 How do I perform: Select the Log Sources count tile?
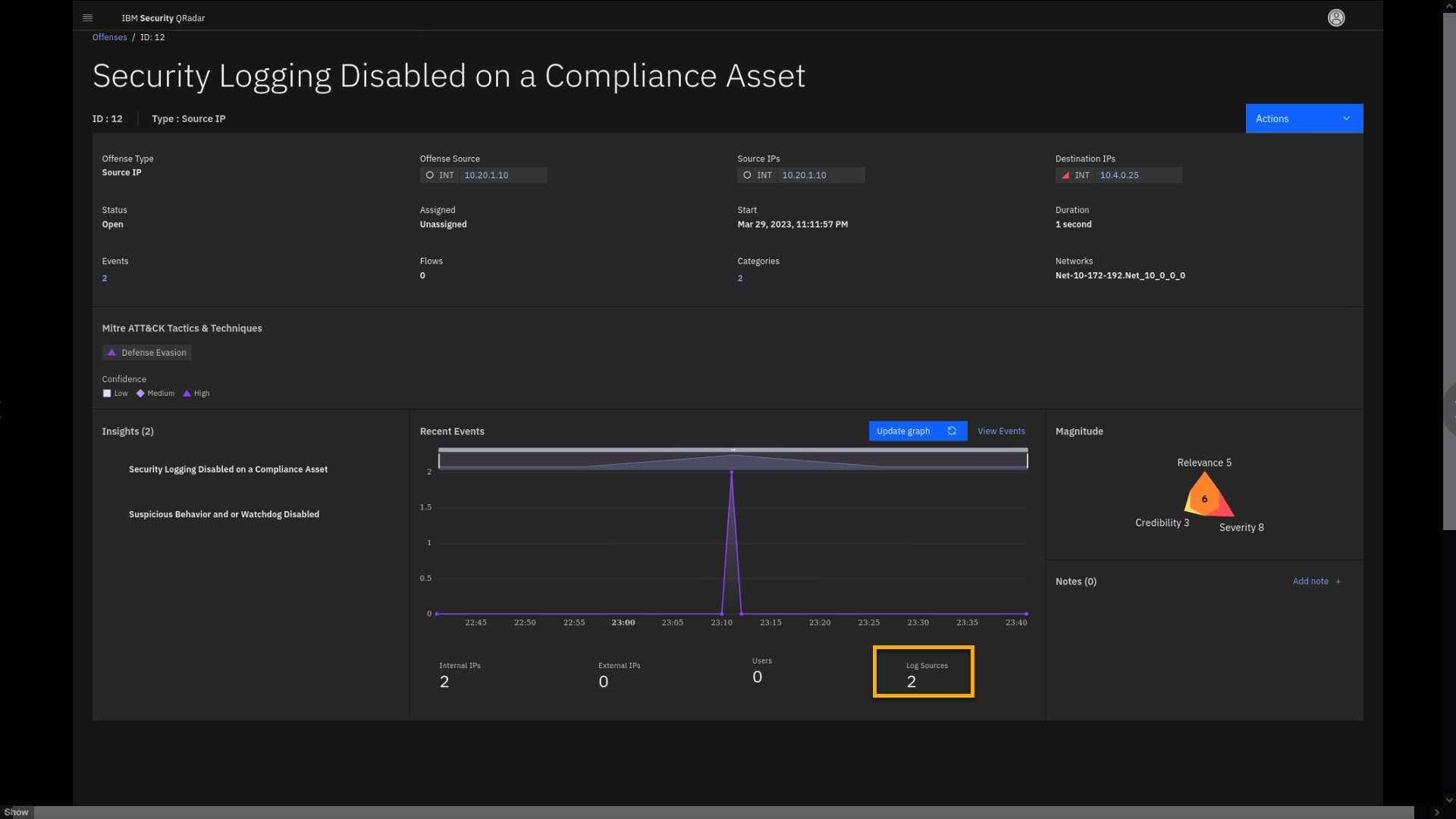pos(923,672)
